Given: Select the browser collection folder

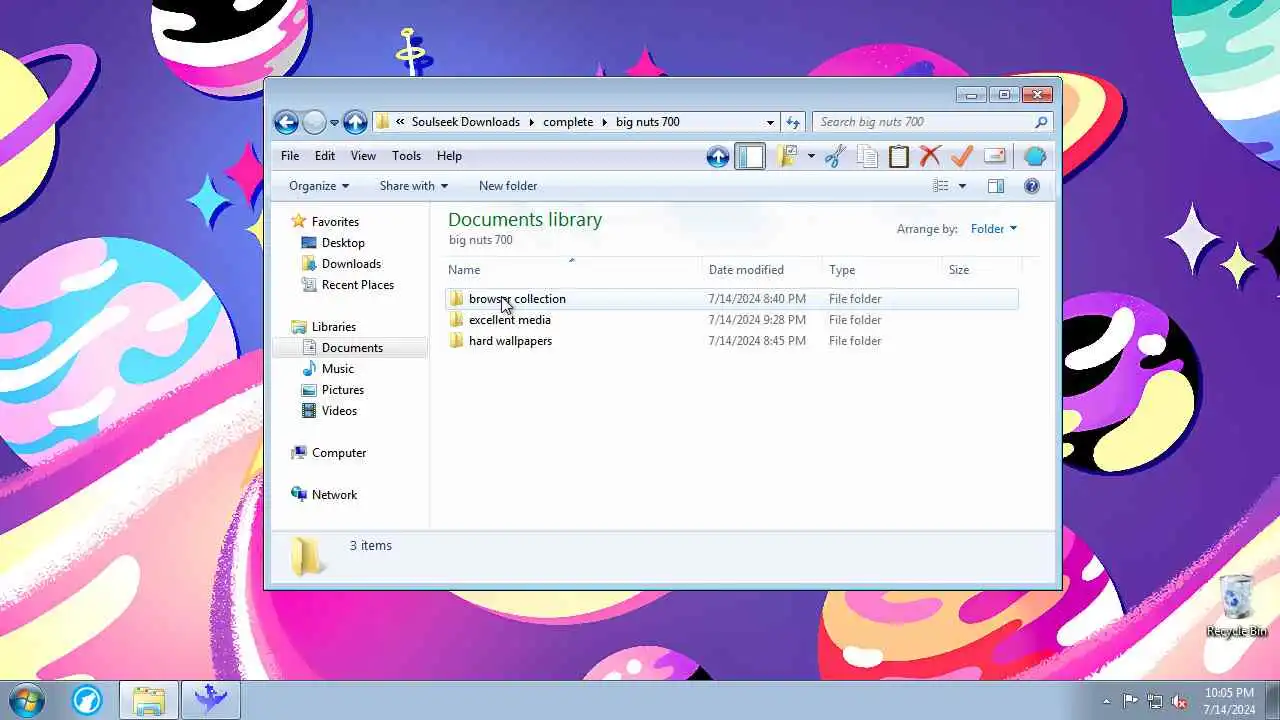Looking at the screenshot, I should (731, 299).
